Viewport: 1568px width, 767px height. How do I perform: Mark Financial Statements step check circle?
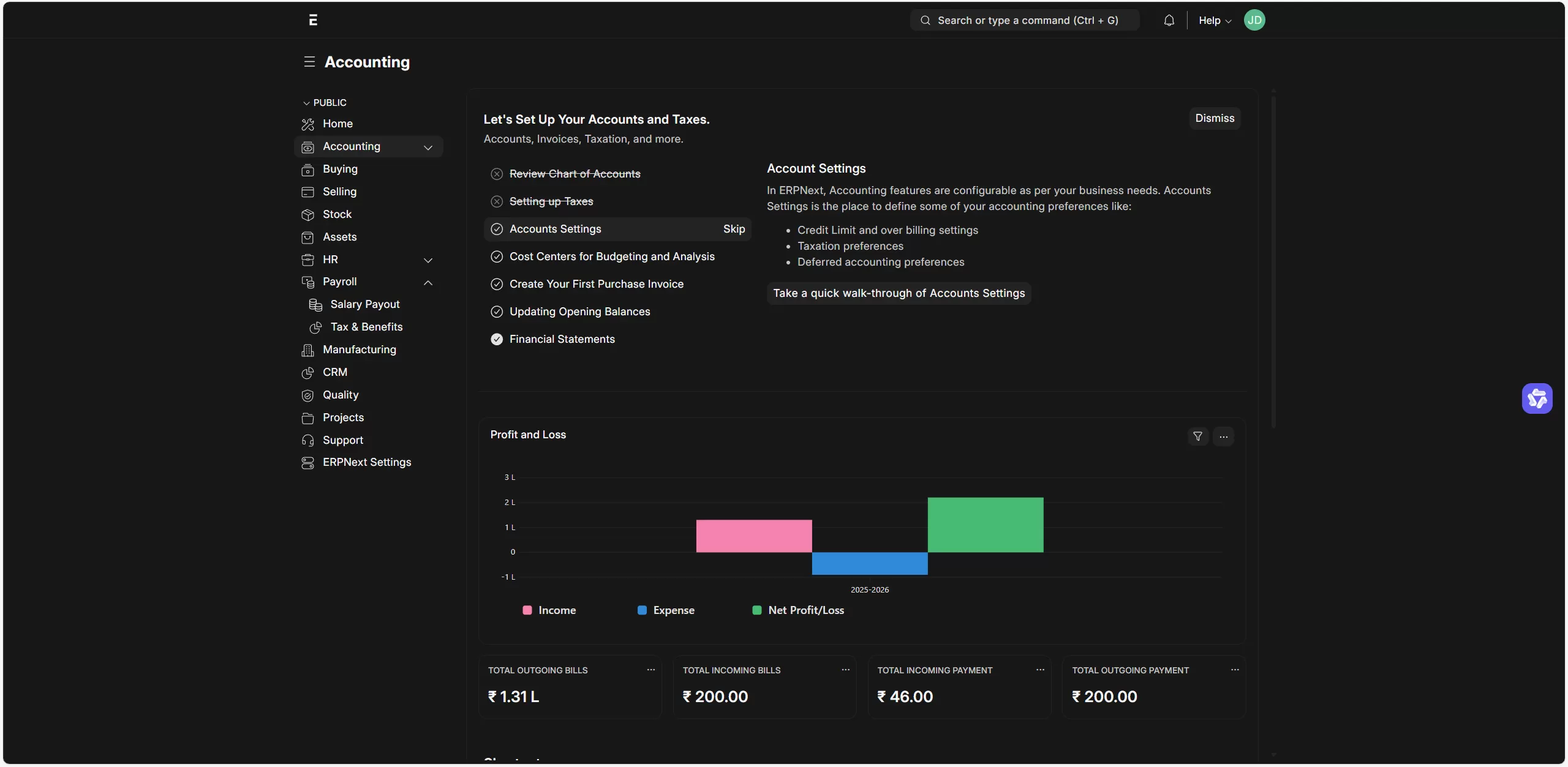497,339
